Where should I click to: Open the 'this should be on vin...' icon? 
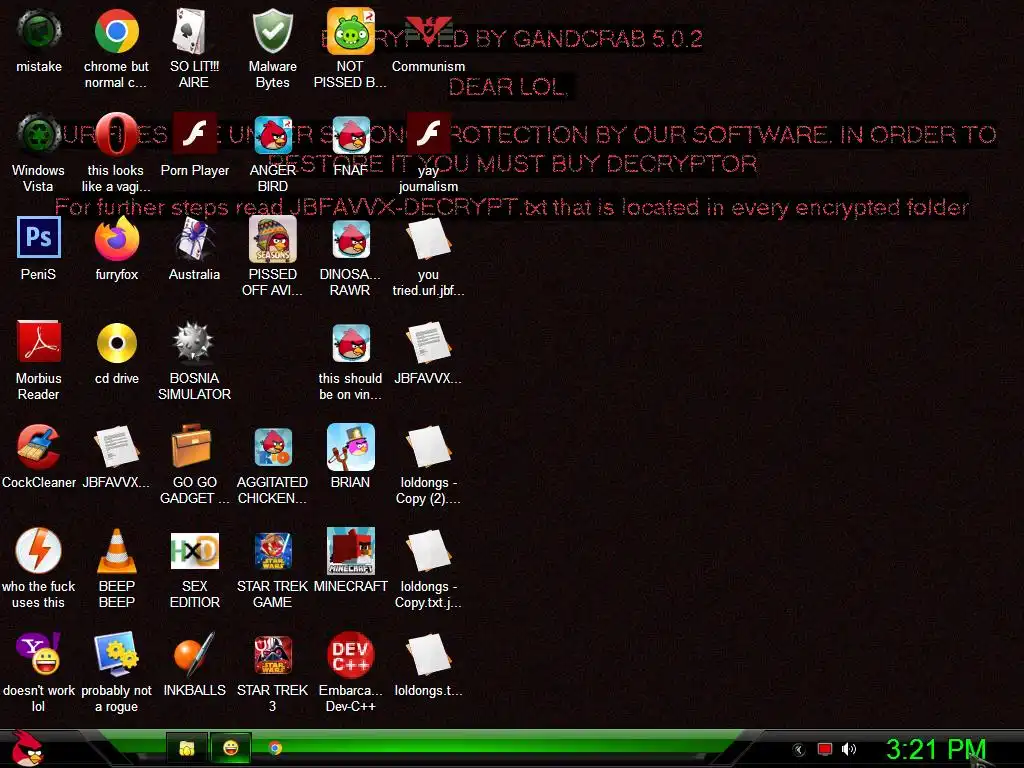tap(350, 343)
